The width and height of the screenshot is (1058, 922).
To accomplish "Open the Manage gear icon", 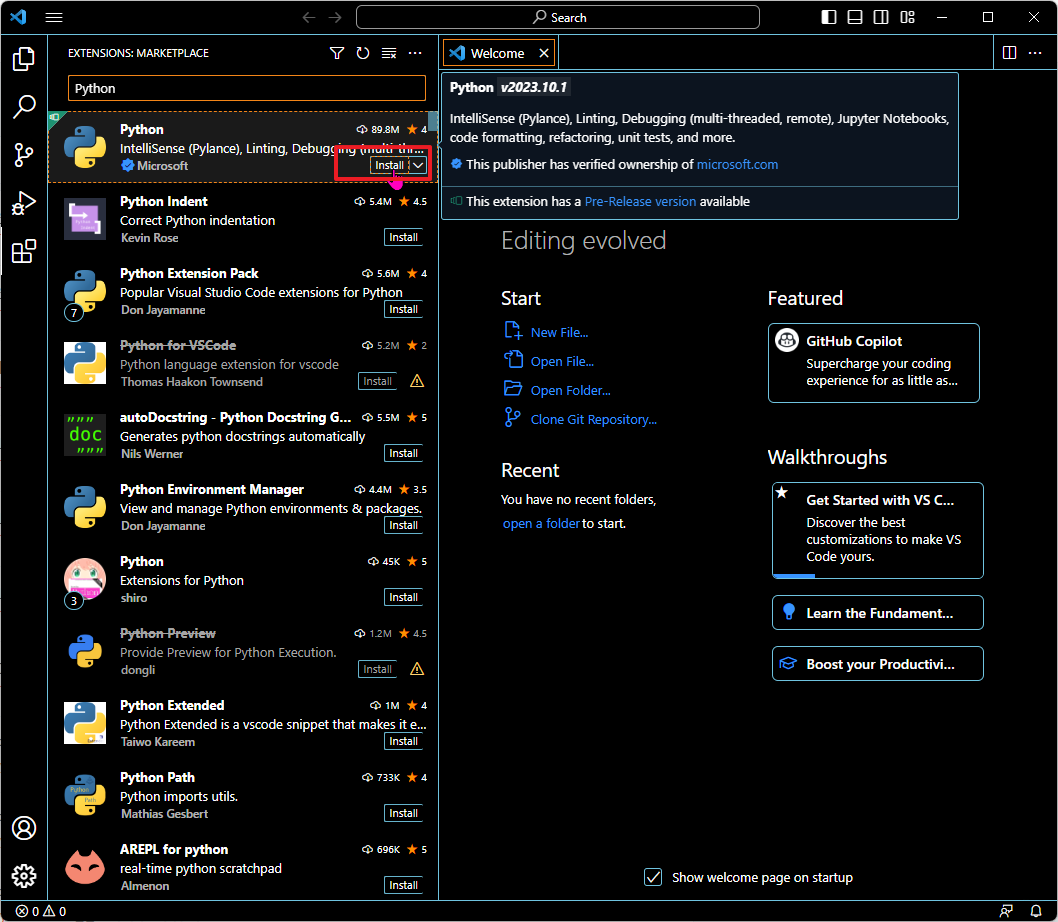I will pos(24,875).
